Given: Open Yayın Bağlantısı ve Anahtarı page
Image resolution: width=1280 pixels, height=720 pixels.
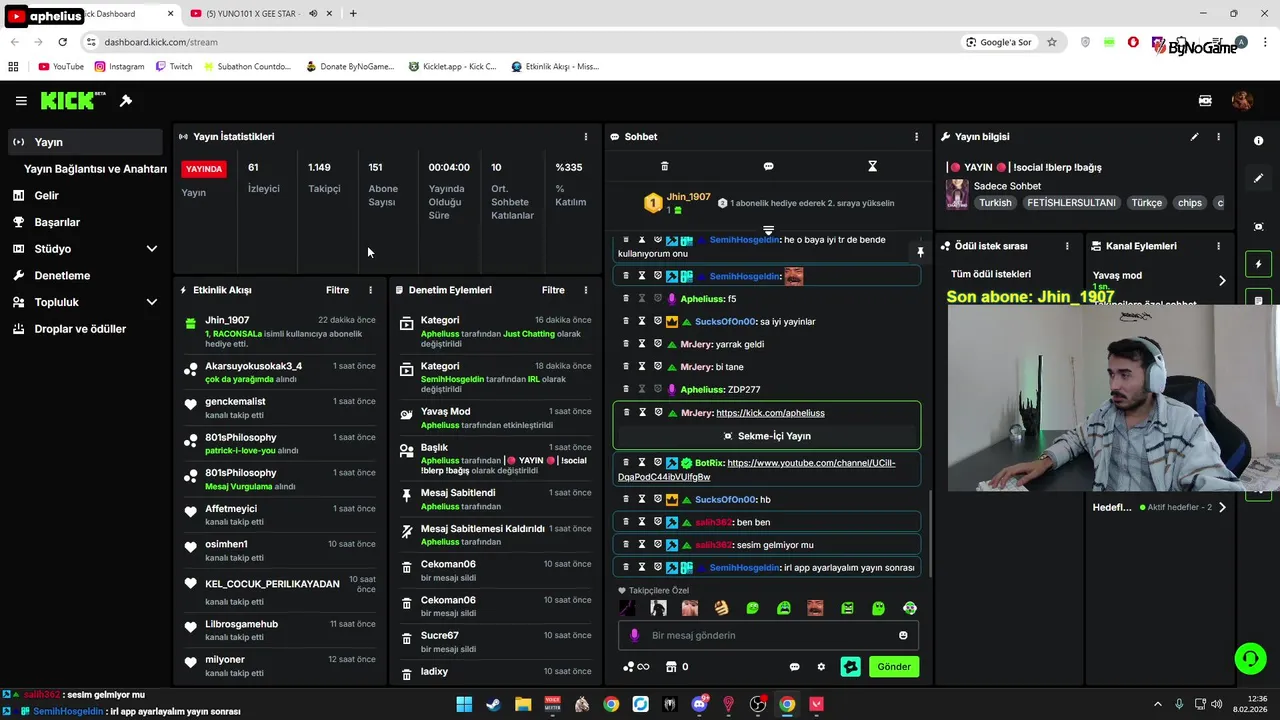Looking at the screenshot, I should click(x=95, y=169).
